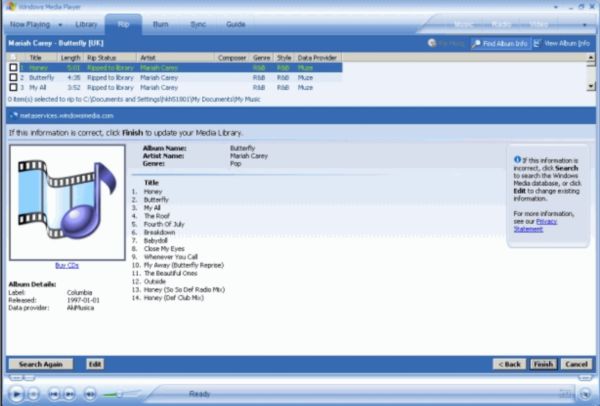The height and width of the screenshot is (406, 600).
Task: Open the Library tab
Action: pyautogui.click(x=86, y=24)
